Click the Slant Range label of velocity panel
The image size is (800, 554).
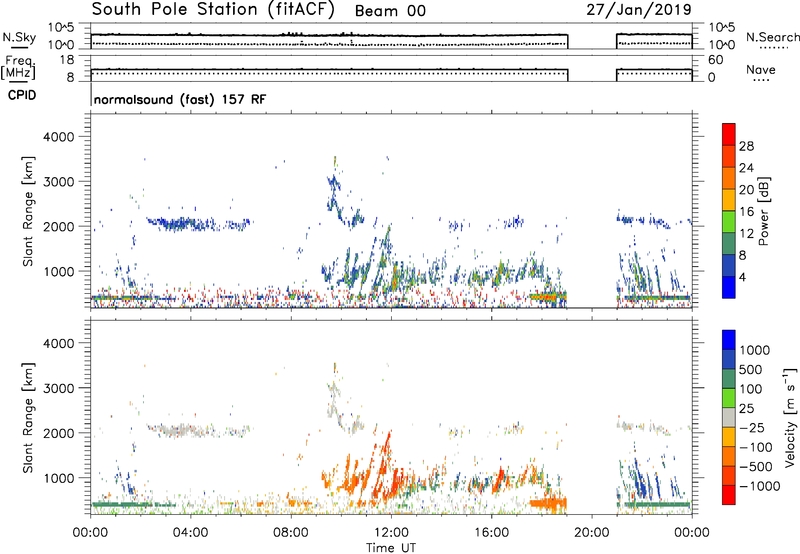coord(28,418)
